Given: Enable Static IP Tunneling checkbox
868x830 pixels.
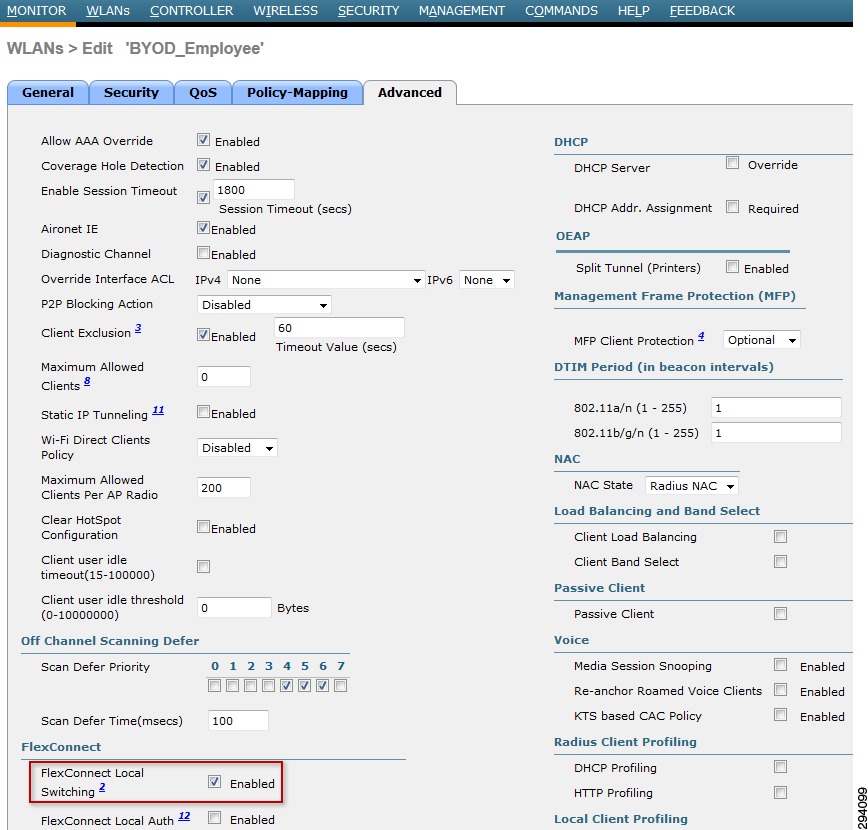Looking at the screenshot, I should 203,412.
